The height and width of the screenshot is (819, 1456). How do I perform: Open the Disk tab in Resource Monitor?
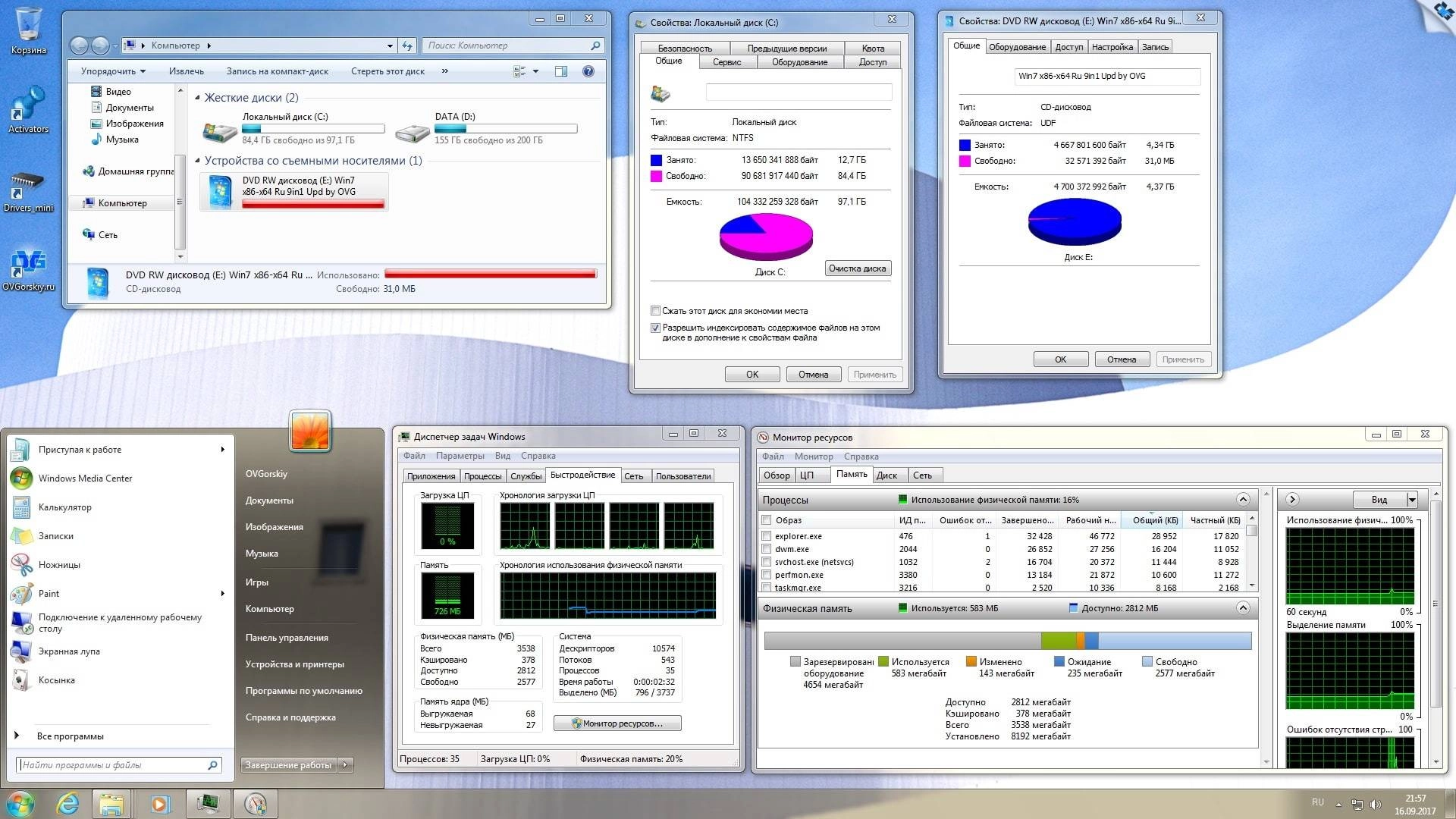[x=886, y=475]
